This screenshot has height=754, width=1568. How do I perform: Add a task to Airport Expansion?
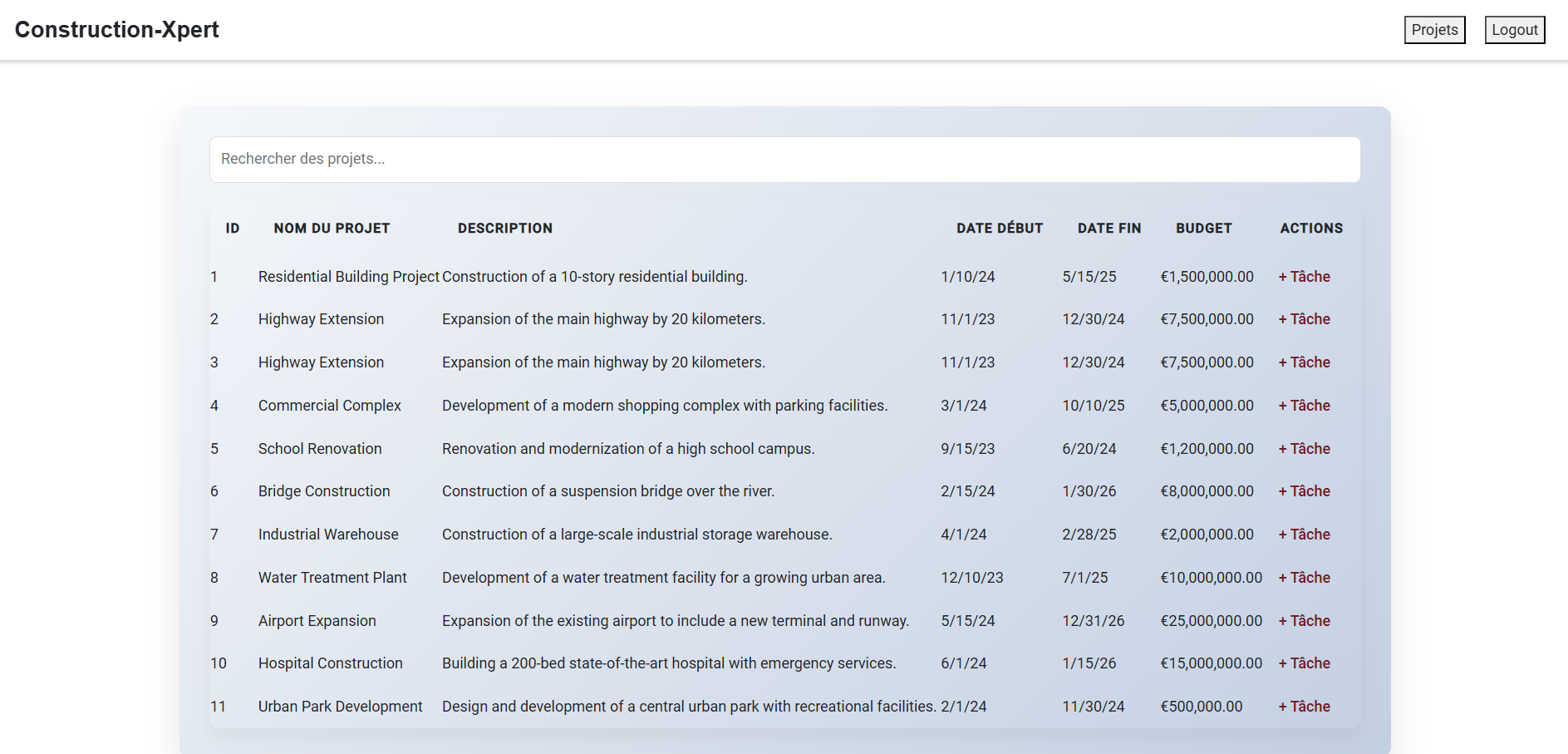1304,621
